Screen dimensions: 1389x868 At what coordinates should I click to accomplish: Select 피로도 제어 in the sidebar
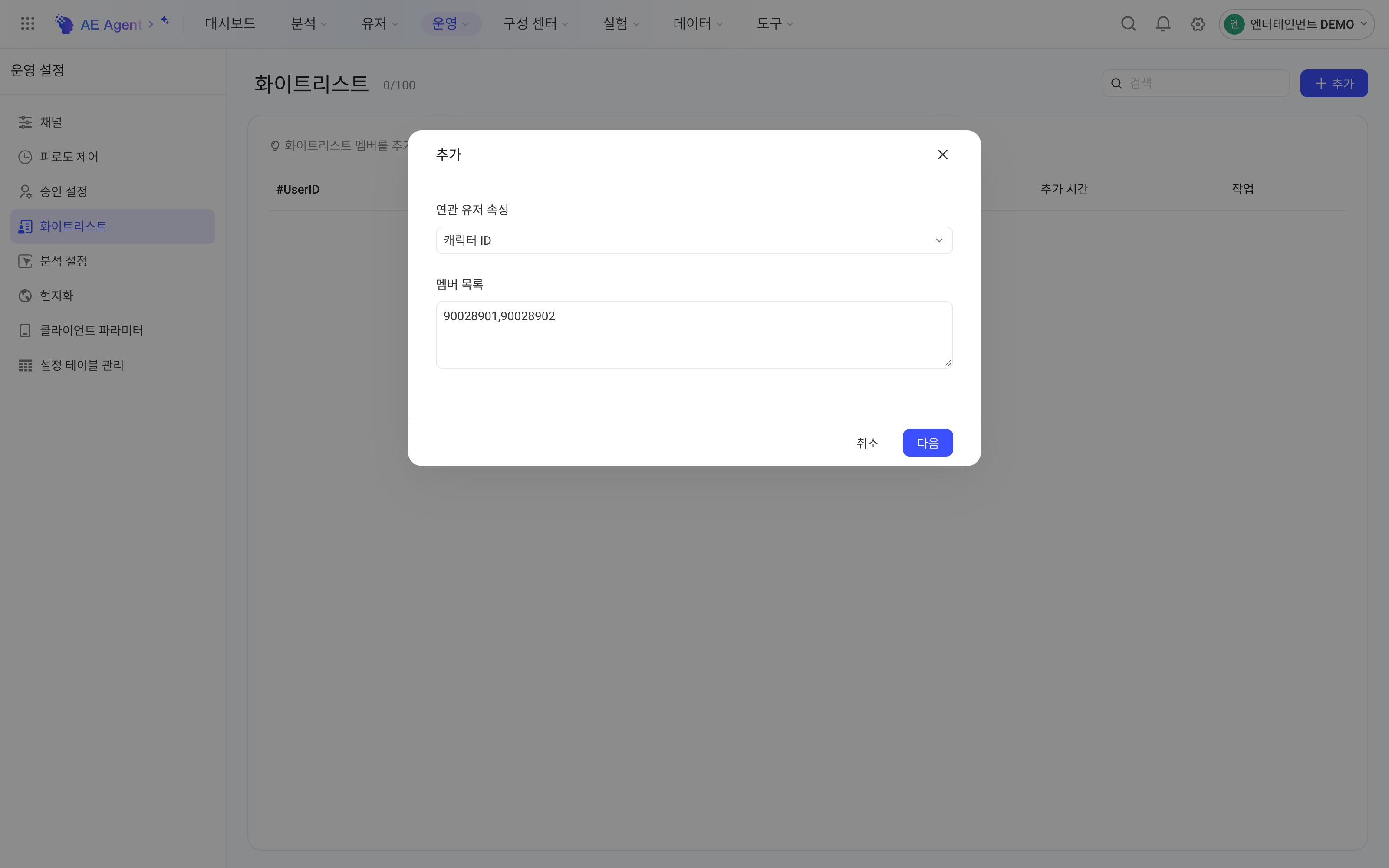pos(112,157)
